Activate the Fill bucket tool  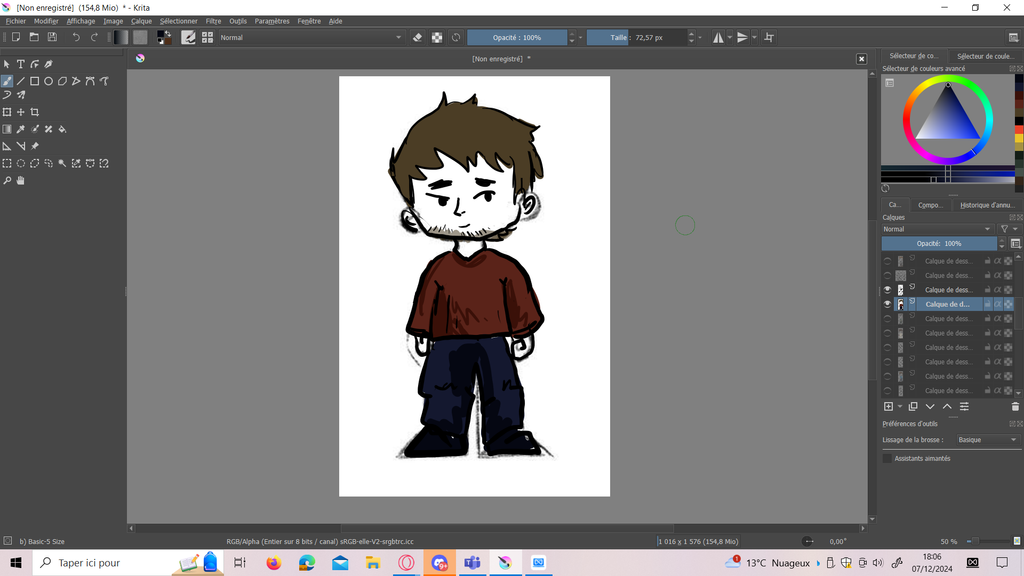[62, 129]
